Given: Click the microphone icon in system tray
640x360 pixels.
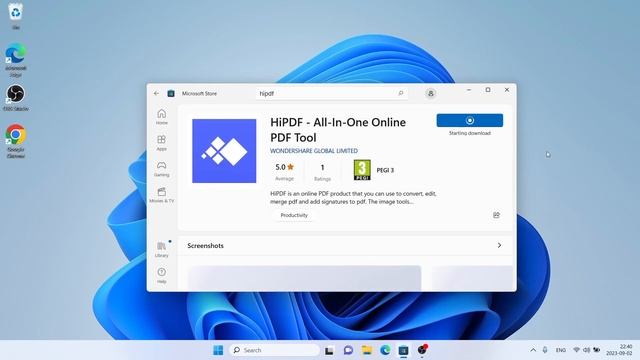Looking at the screenshot, I should 545,350.
